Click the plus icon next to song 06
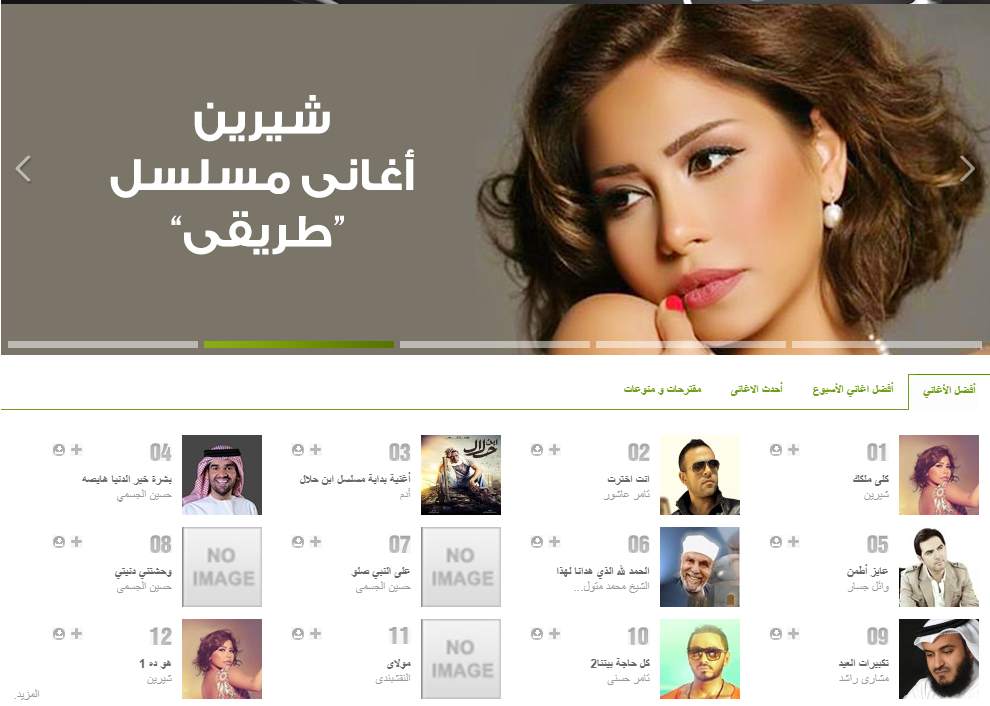Viewport: 990px width, 706px height. (x=554, y=542)
